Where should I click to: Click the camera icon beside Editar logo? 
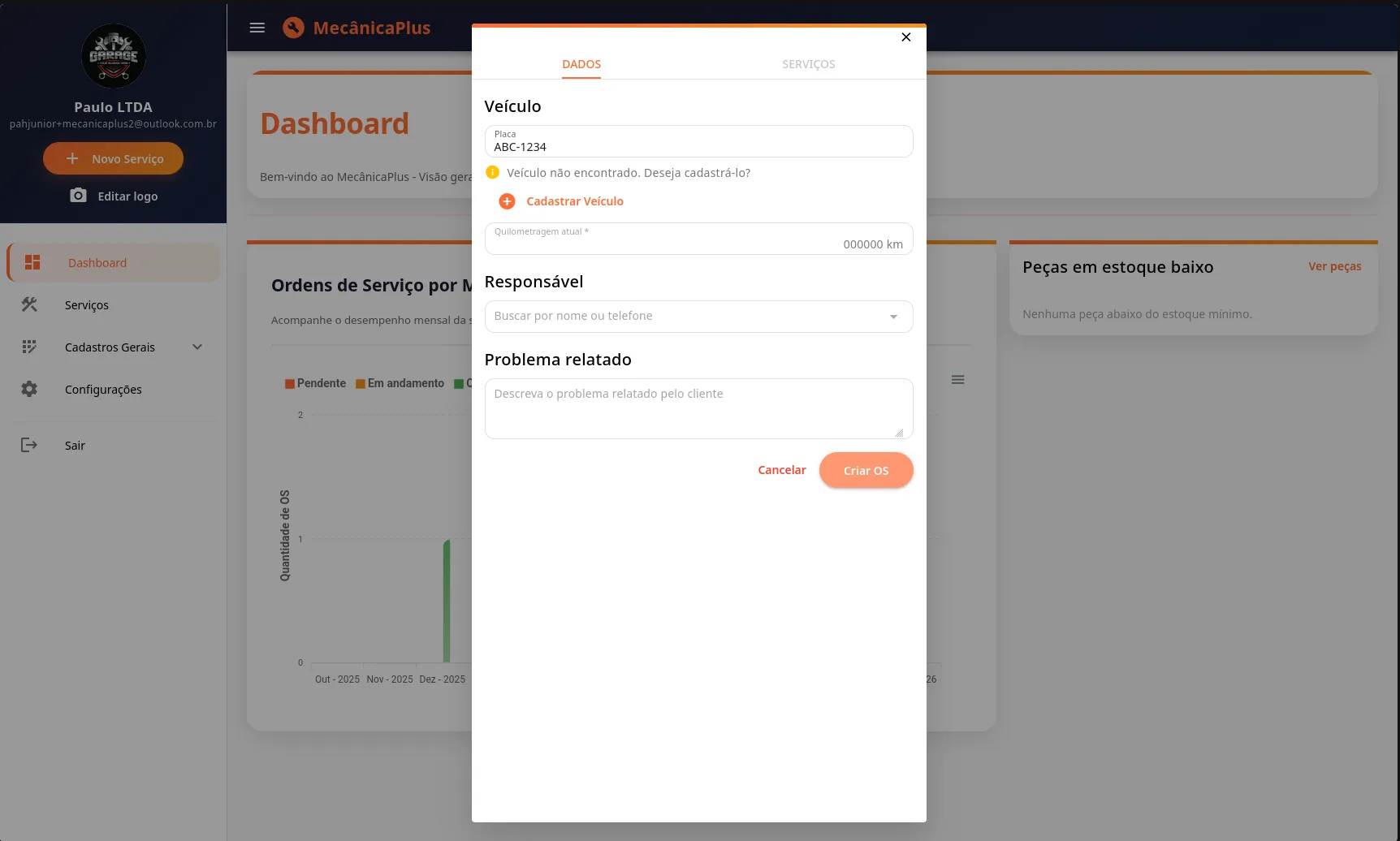78,196
